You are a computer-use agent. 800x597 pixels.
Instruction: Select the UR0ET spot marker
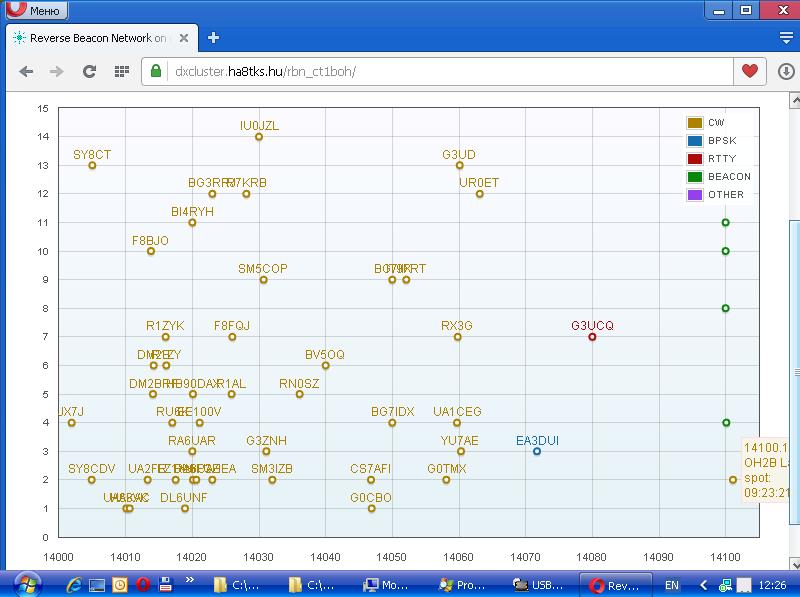(480, 194)
